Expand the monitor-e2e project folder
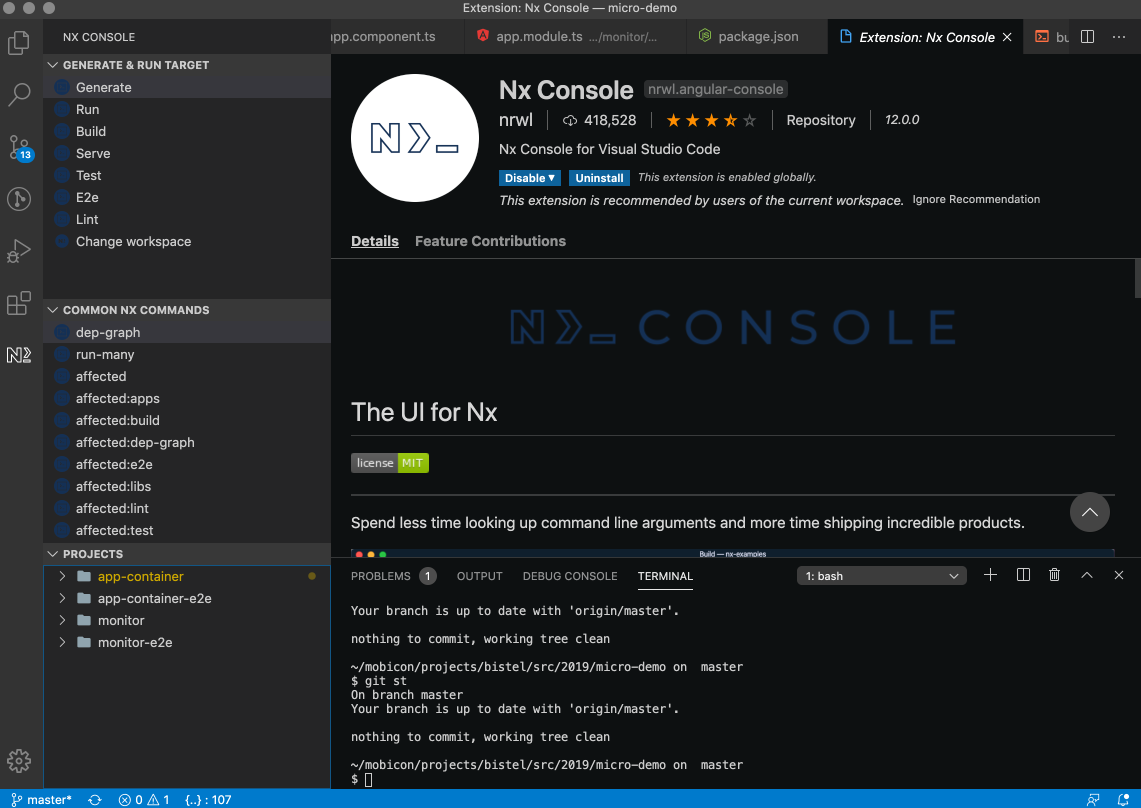Screen dimensions: 1141x808 click(x=62, y=642)
